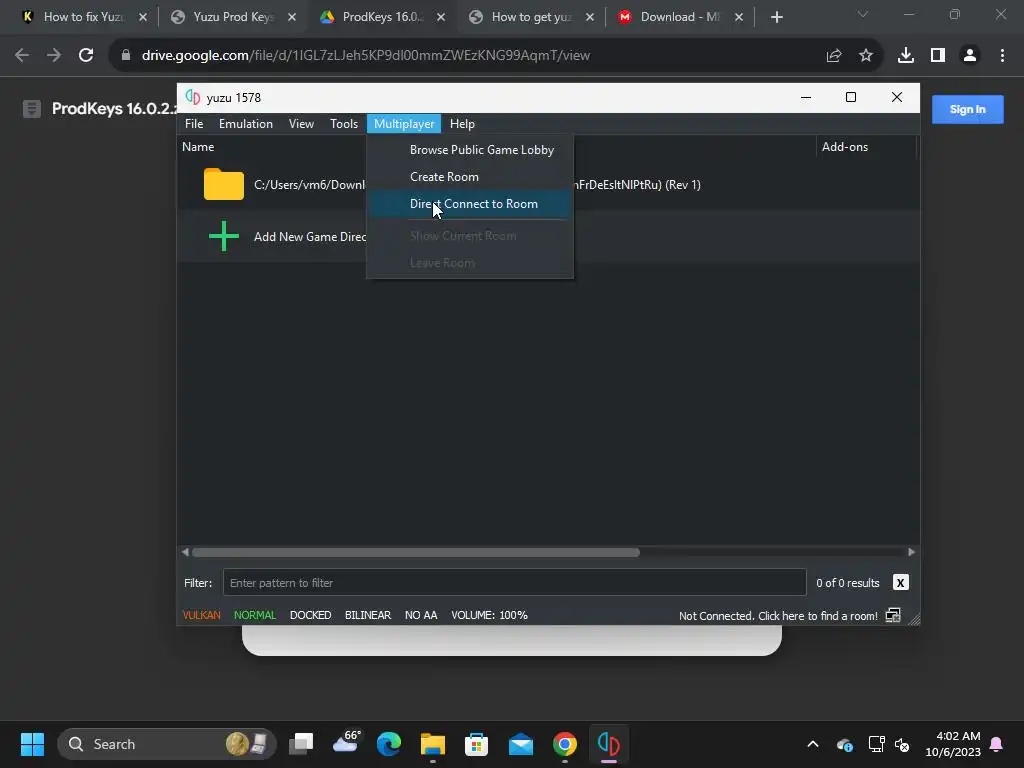Image resolution: width=1024 pixels, height=768 pixels.
Task: Click Google Chrome taskbar icon
Action: (x=565, y=744)
